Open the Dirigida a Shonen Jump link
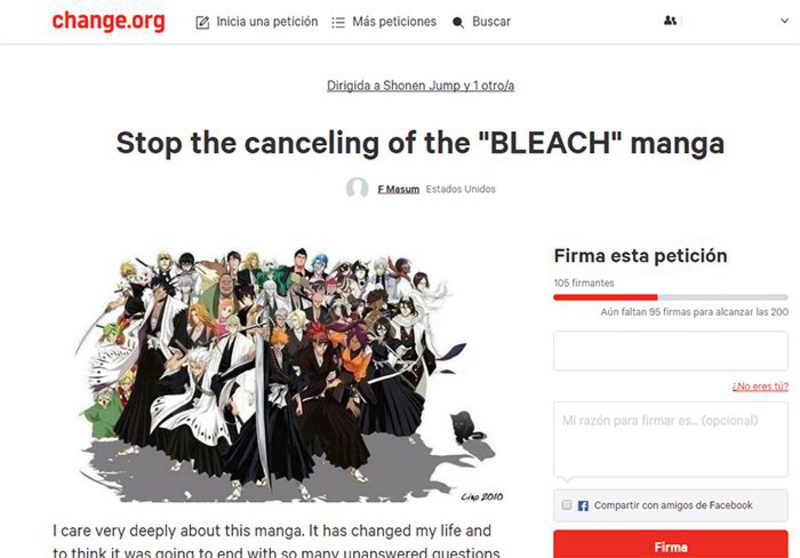 point(420,86)
